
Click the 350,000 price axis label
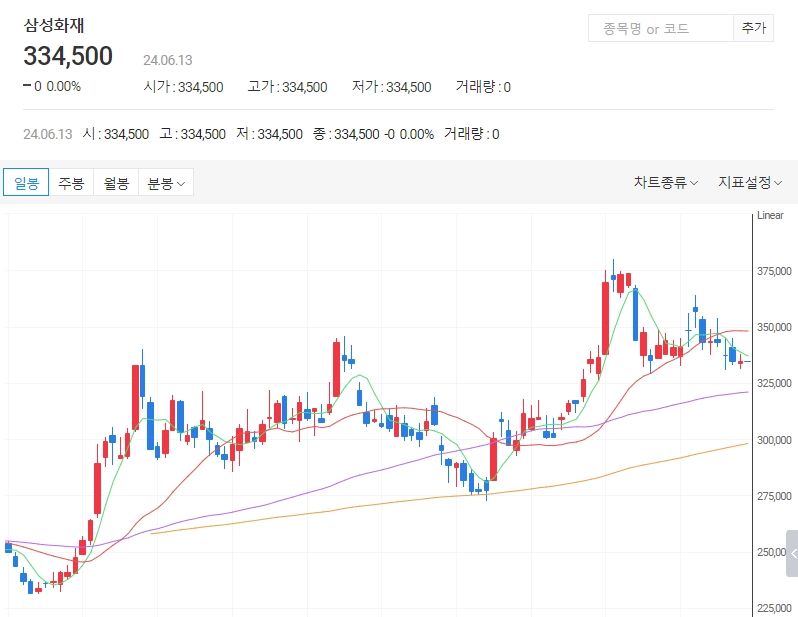(x=774, y=327)
